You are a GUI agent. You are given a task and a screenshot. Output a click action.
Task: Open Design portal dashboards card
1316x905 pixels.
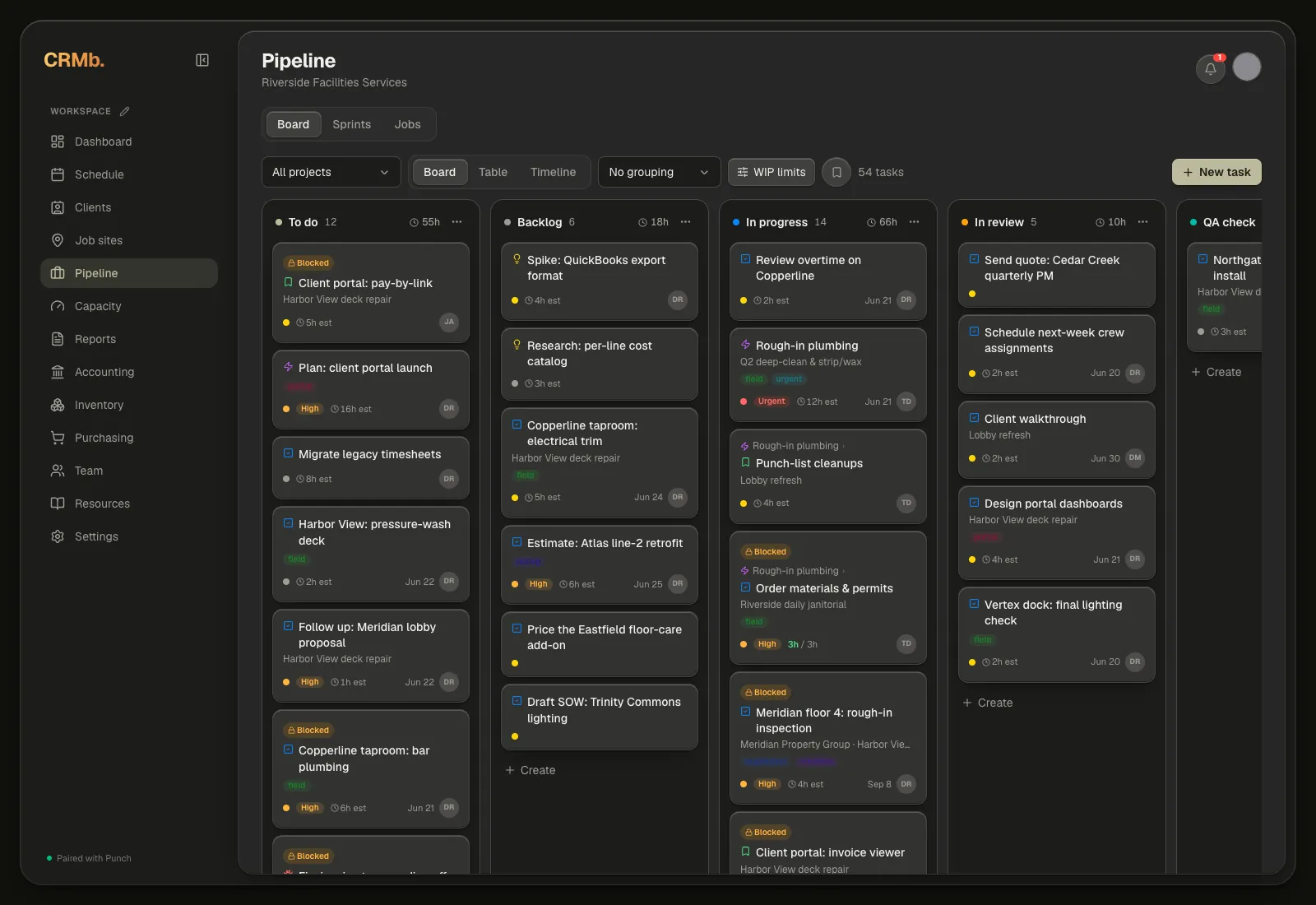click(1057, 533)
